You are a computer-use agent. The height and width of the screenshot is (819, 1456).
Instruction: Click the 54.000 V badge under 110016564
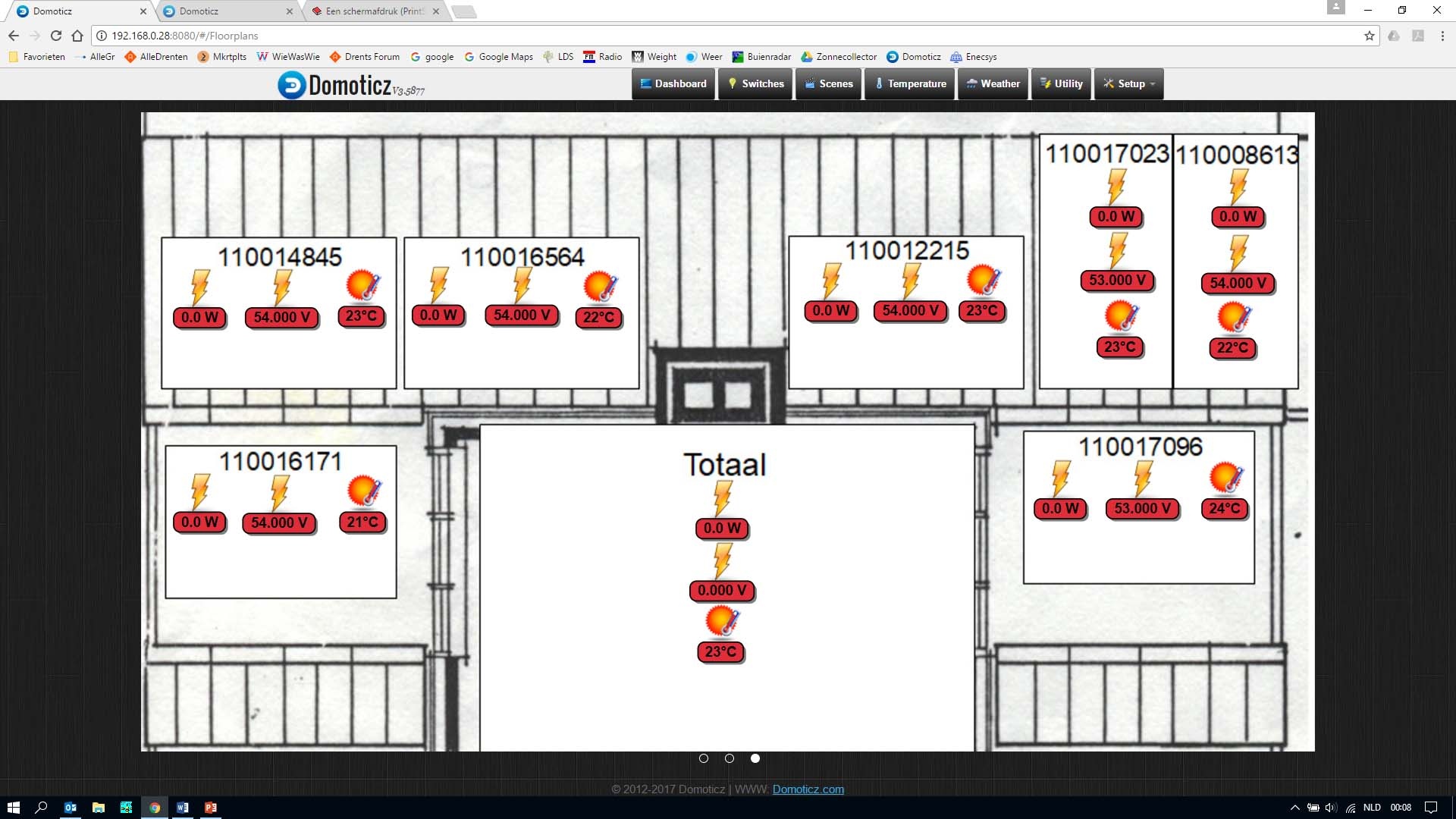[x=522, y=315]
